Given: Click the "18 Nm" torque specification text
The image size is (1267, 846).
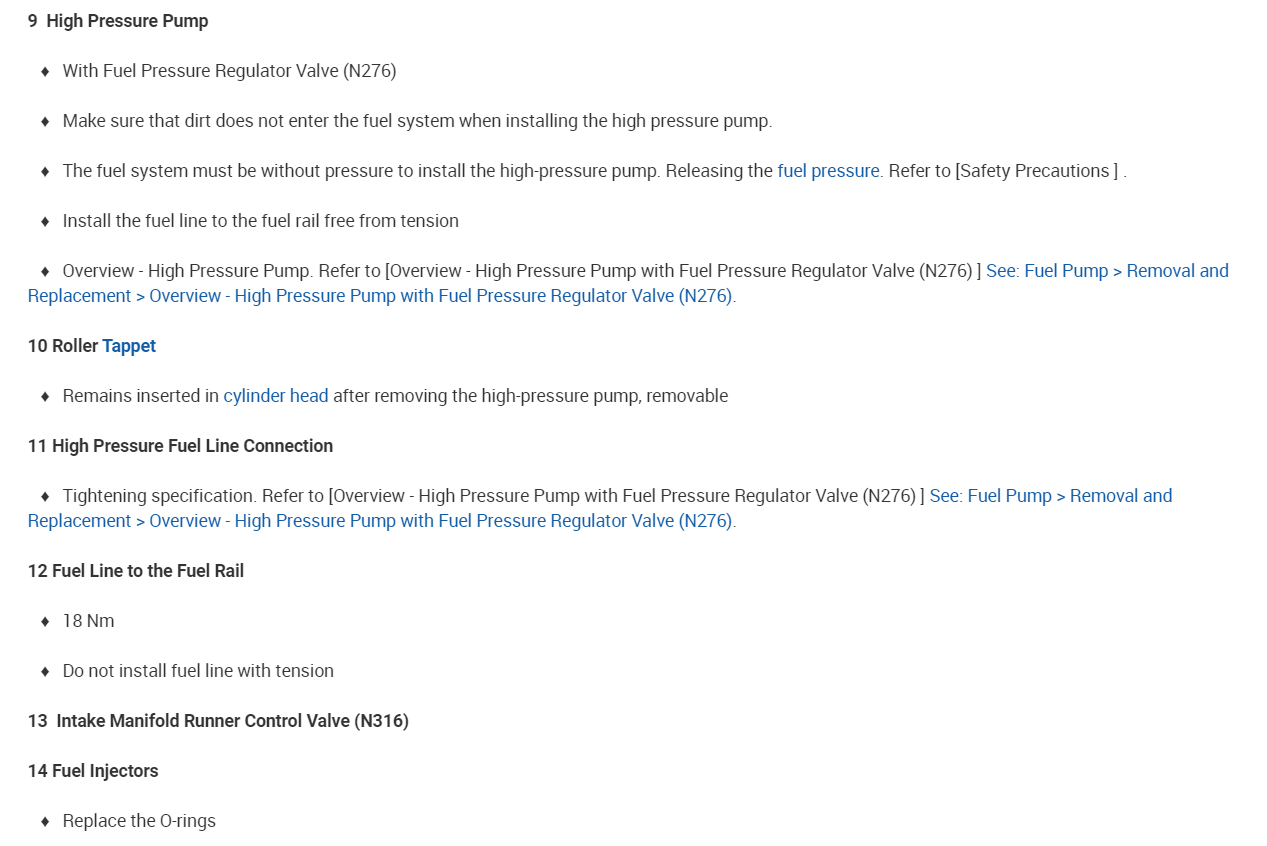Looking at the screenshot, I should 88,621.
